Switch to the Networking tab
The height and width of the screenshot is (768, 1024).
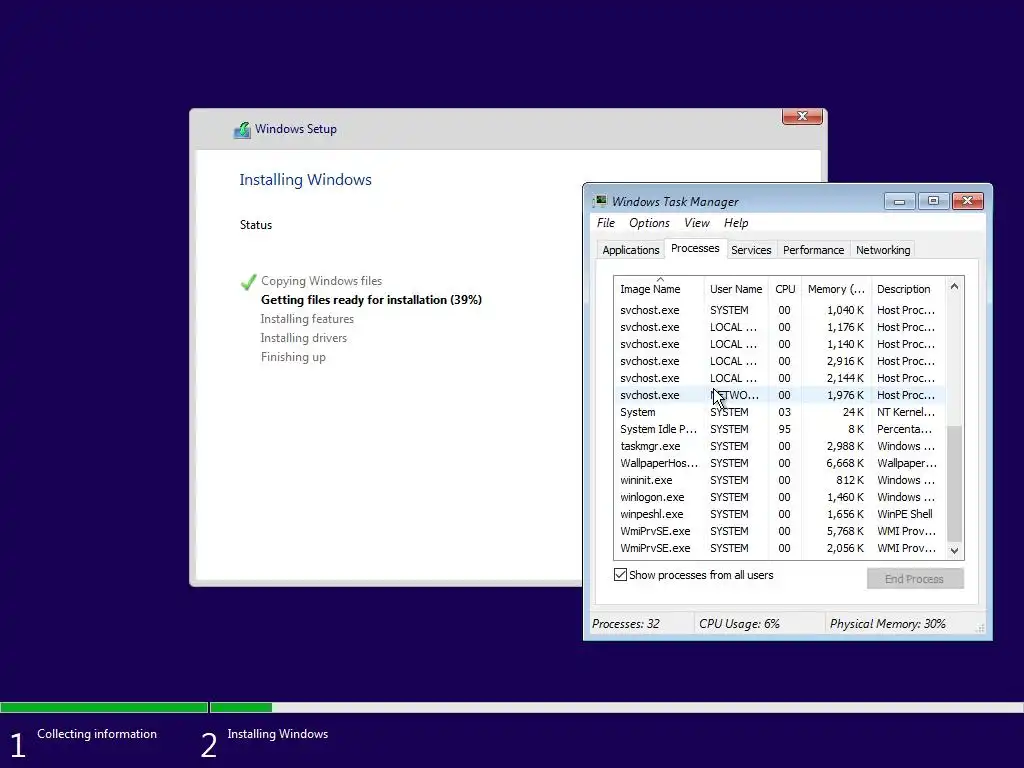point(883,250)
